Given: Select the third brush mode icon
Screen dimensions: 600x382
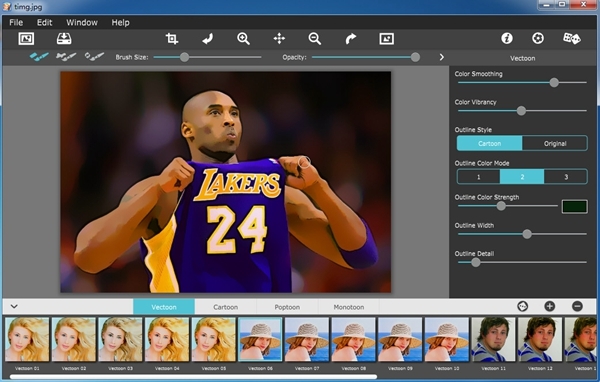Looking at the screenshot, I should point(94,57).
